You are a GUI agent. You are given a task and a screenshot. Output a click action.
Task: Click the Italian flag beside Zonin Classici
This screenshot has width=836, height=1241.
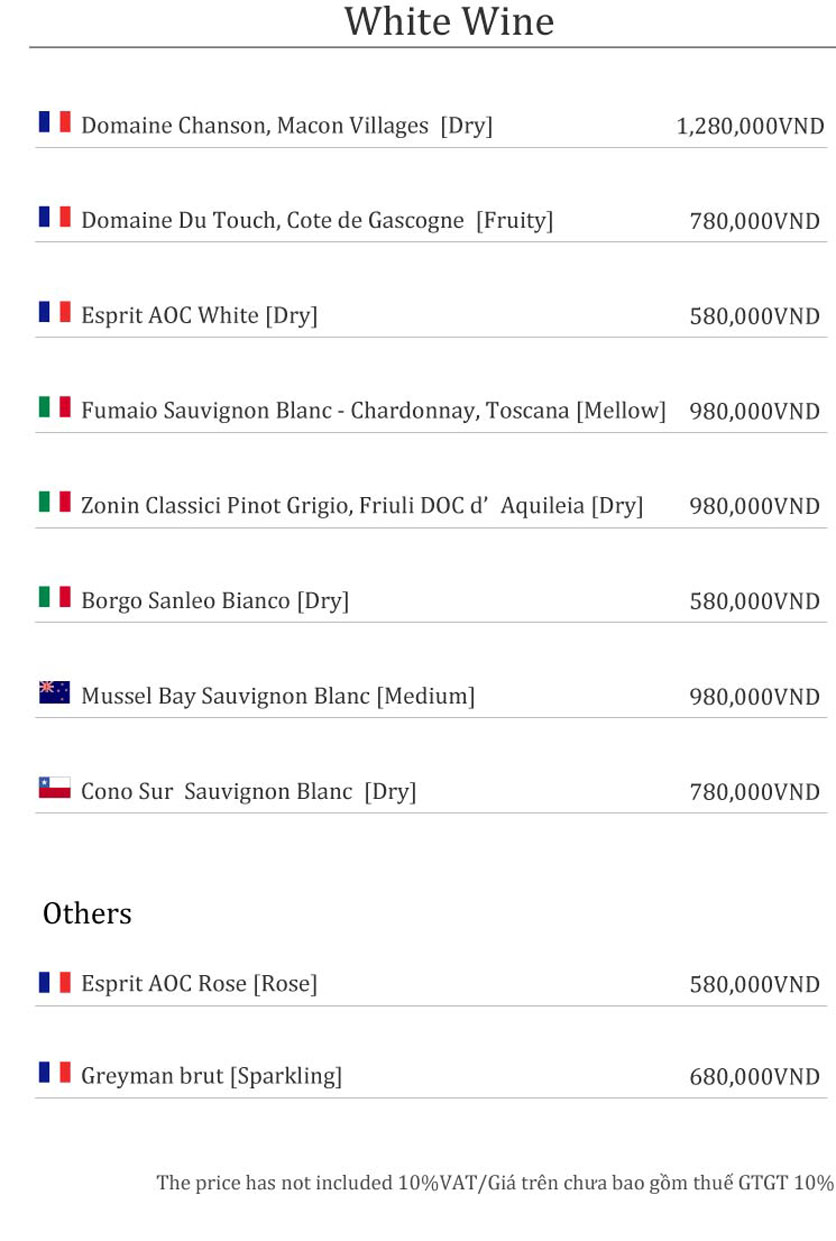(x=54, y=502)
